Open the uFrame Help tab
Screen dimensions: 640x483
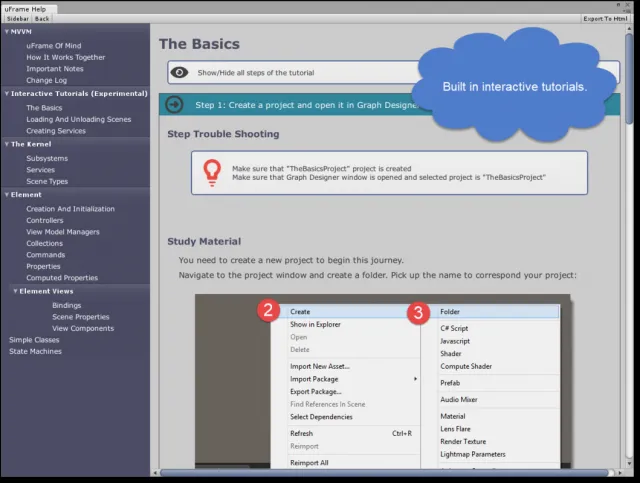(x=25, y=9)
